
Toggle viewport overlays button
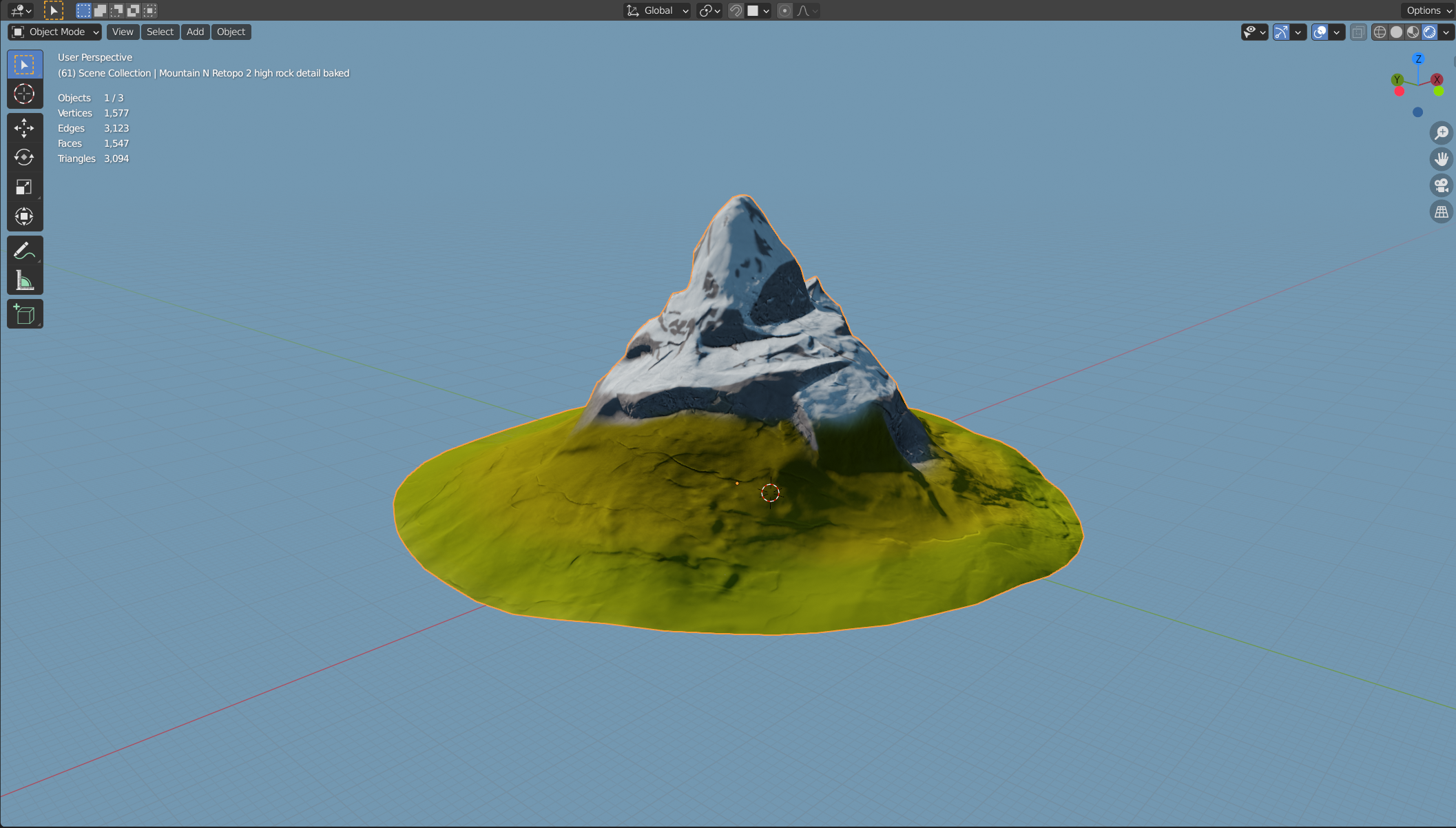[x=1320, y=32]
